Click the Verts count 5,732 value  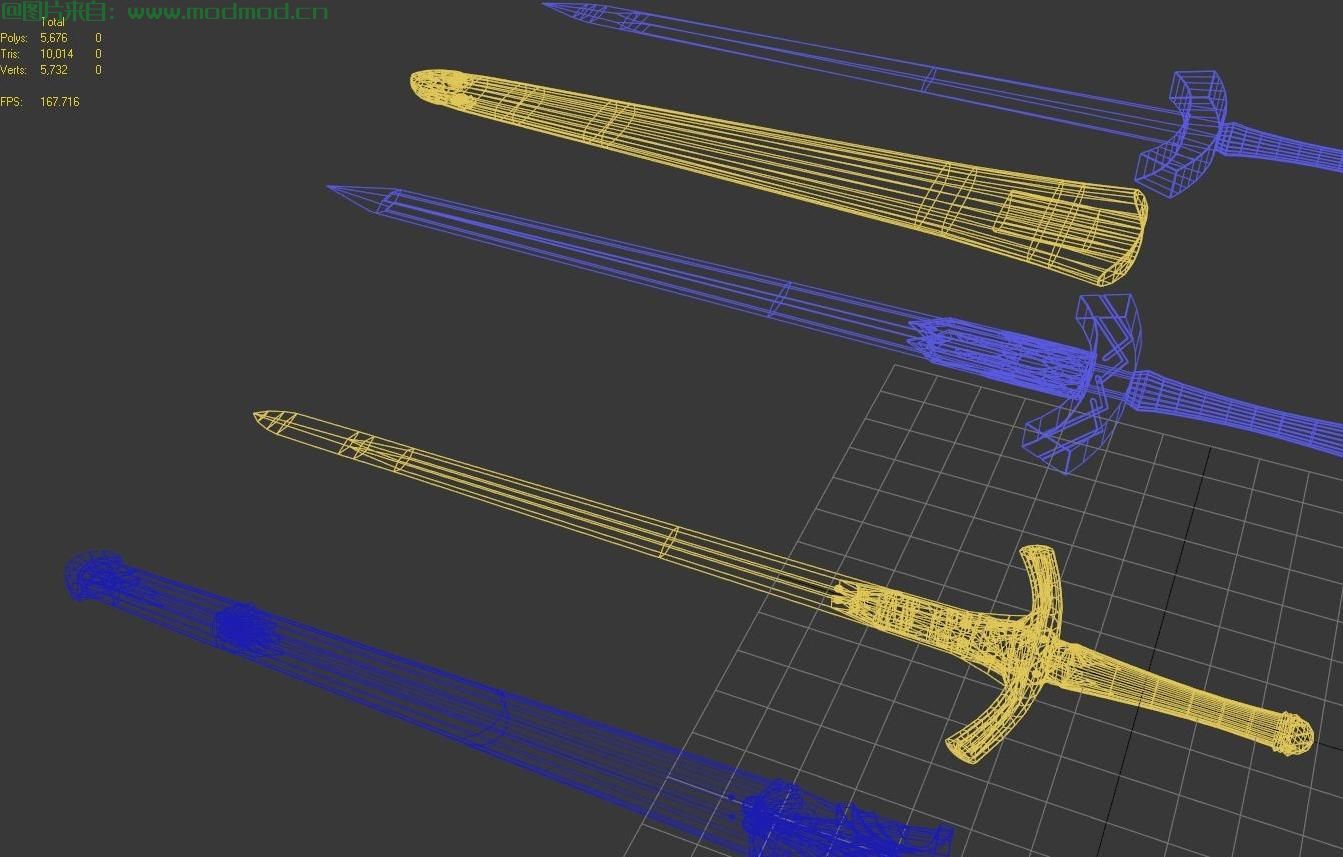pyautogui.click(x=54, y=70)
